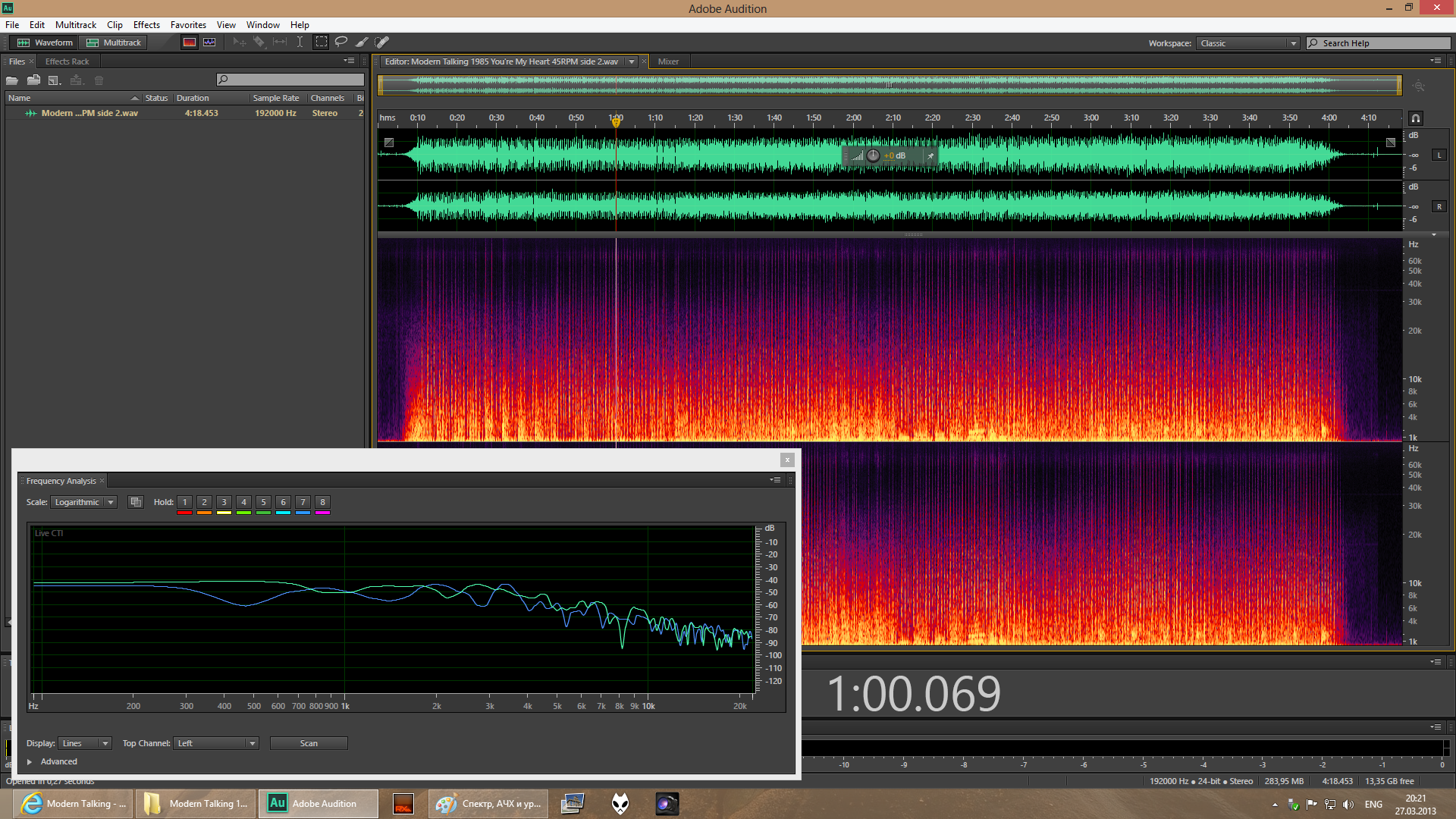Click the Scan button
1456x819 pixels.
(x=309, y=743)
